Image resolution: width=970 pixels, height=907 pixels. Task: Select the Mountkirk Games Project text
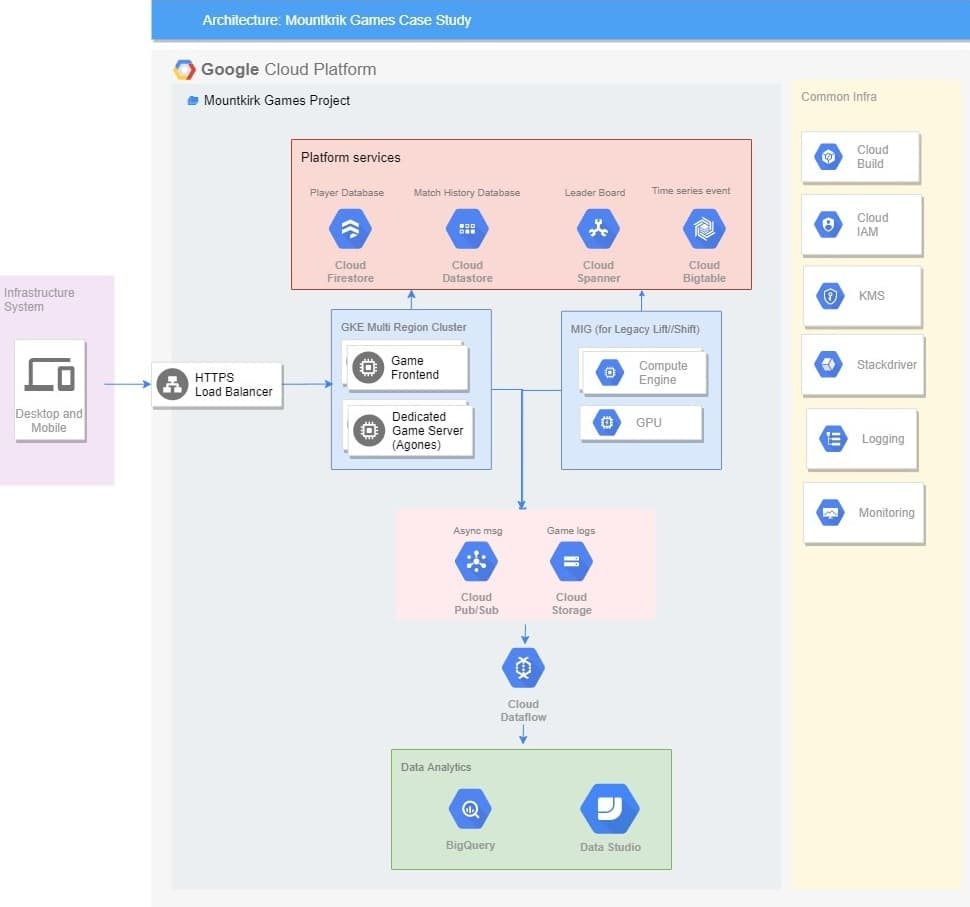277,100
